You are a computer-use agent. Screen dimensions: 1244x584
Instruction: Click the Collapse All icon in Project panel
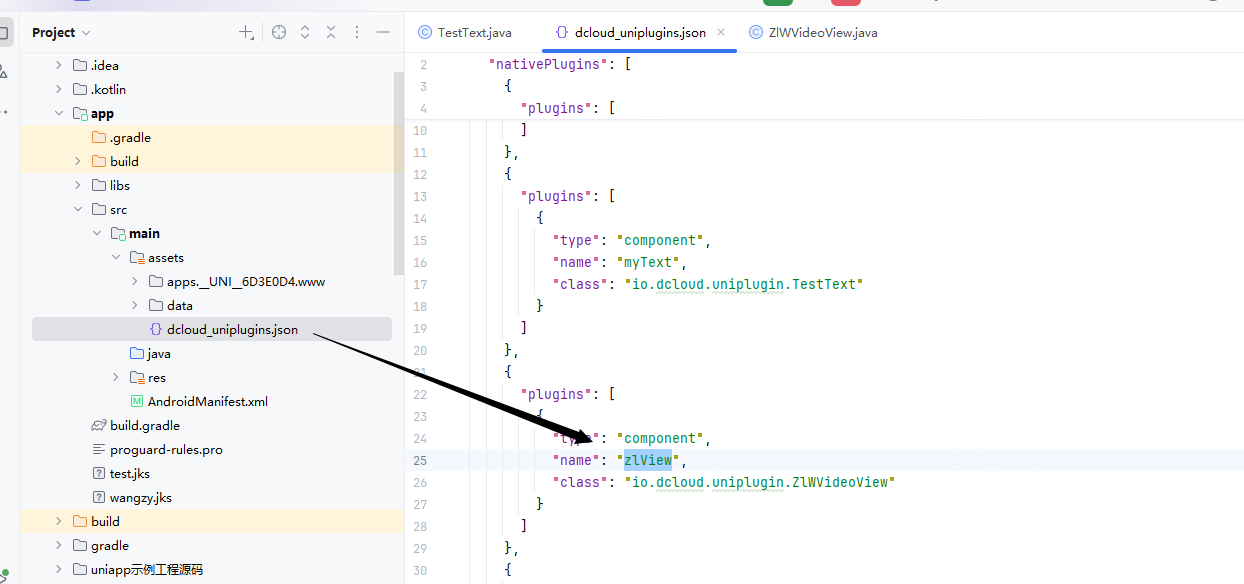[x=331, y=33]
